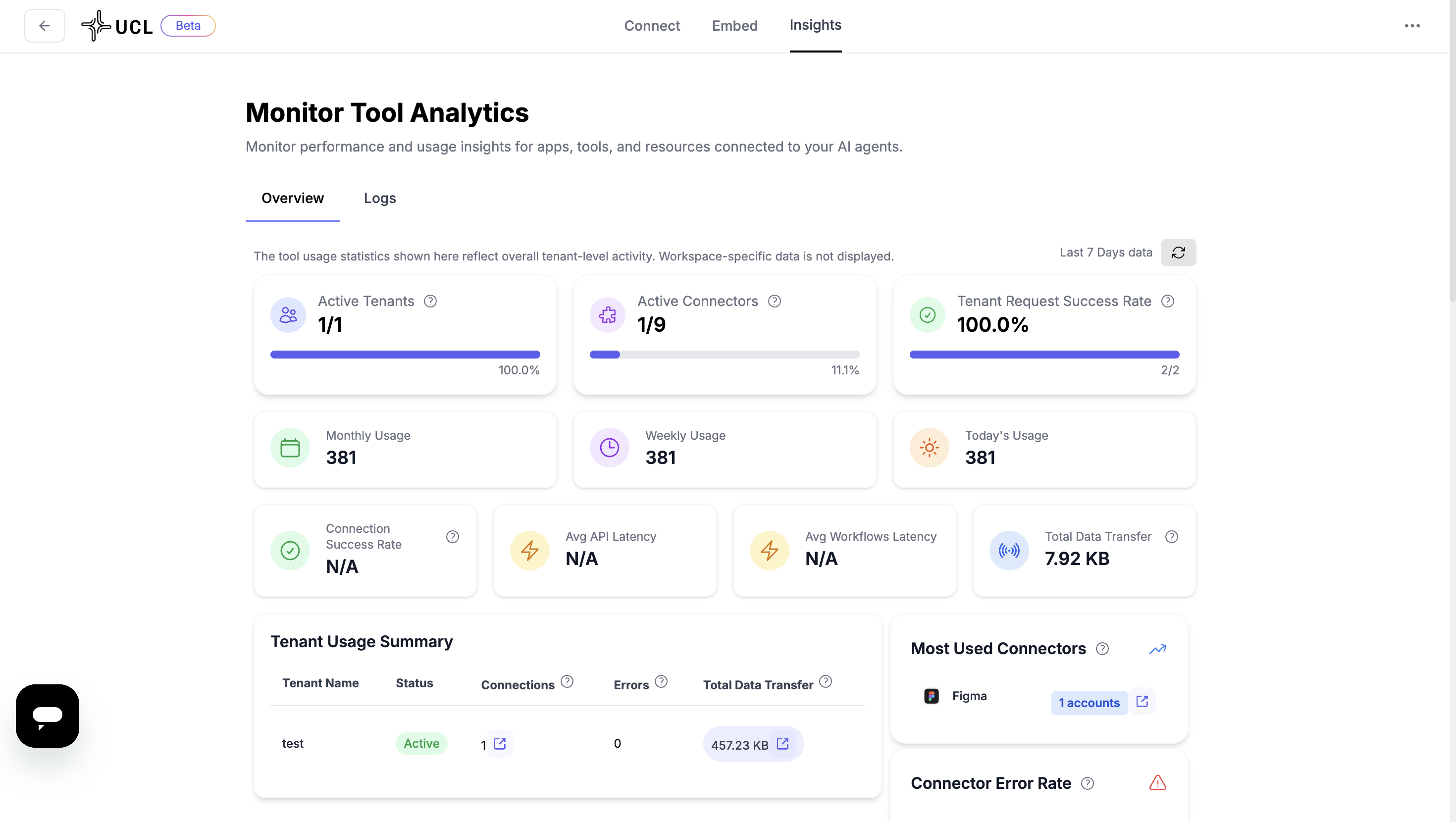Click the UCL logo
This screenshot has width=1456, height=822.
click(x=117, y=25)
